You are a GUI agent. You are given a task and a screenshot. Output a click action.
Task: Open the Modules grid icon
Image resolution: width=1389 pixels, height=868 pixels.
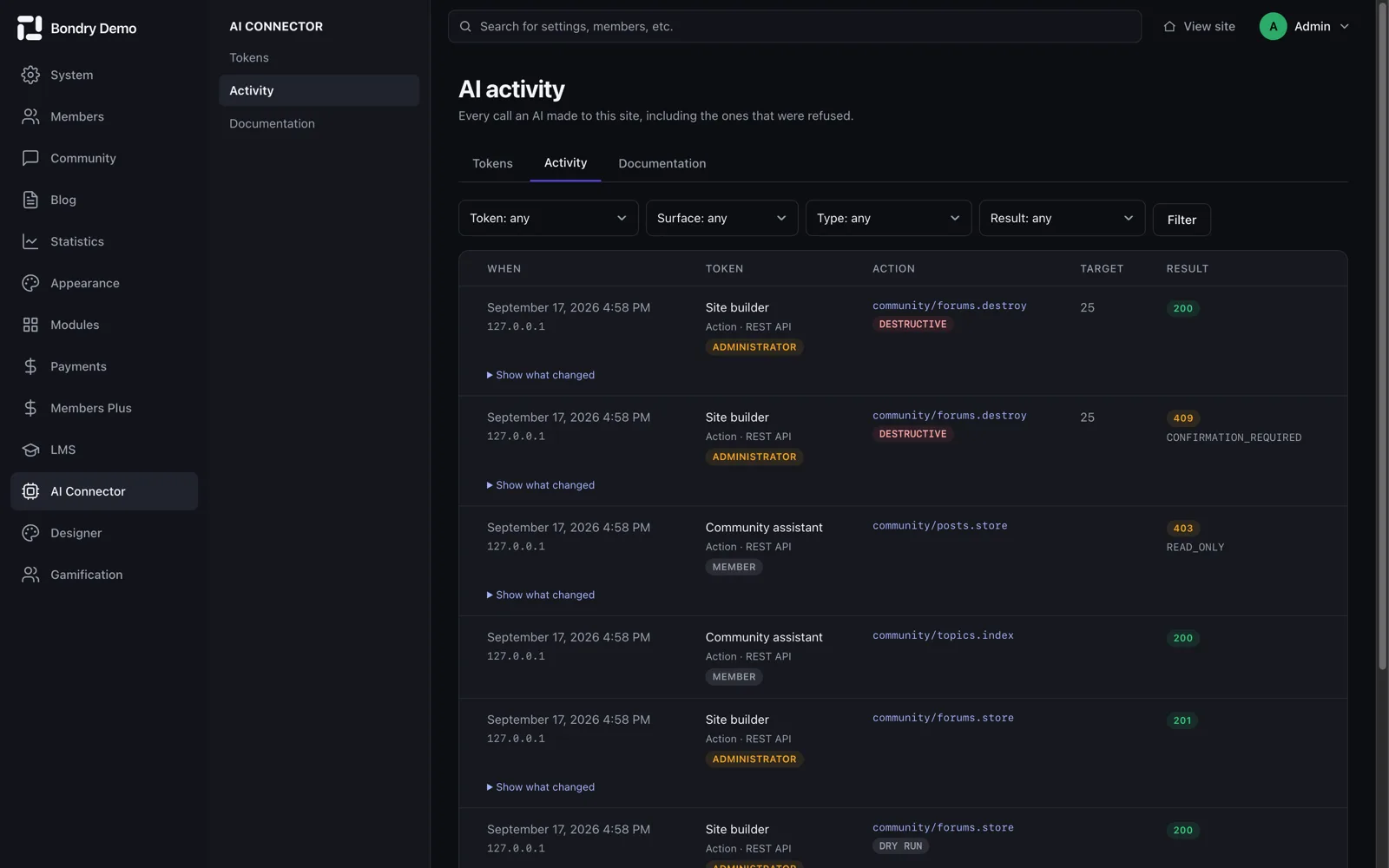click(x=30, y=325)
